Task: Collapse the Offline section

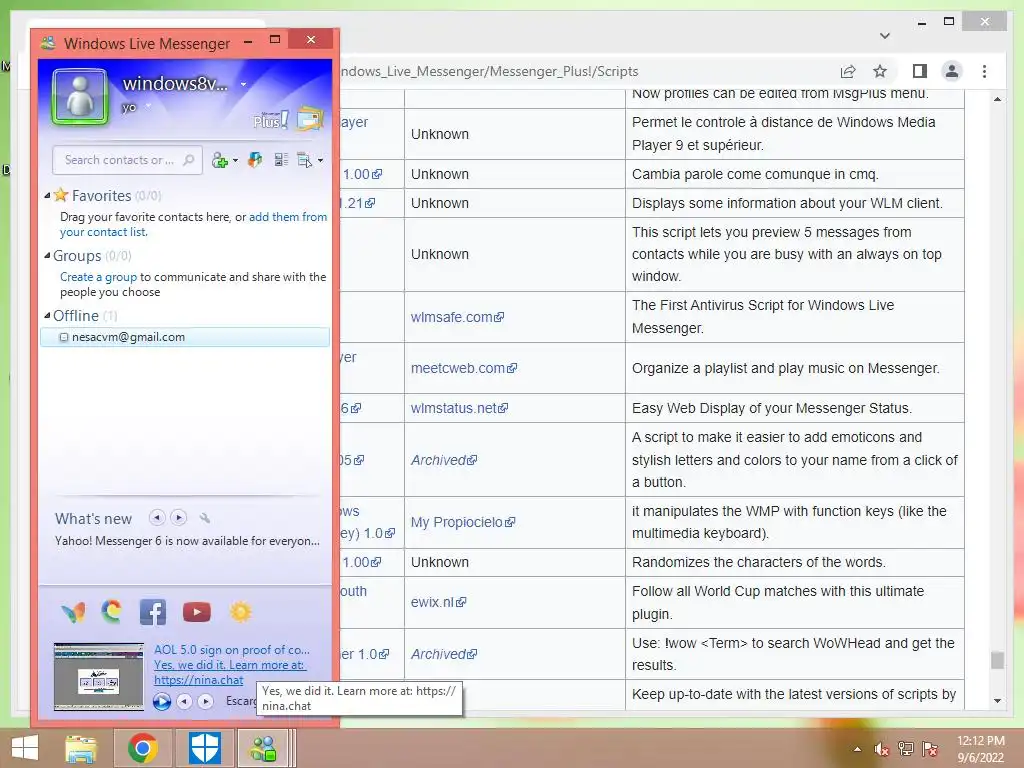Action: 47,315
